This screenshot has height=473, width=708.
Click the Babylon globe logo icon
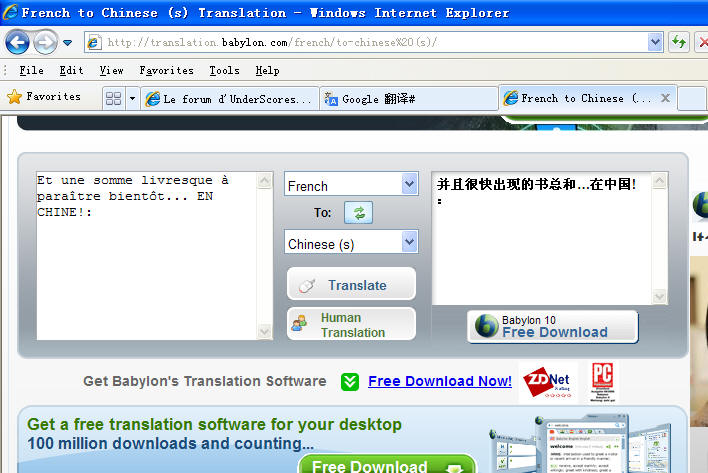click(486, 326)
